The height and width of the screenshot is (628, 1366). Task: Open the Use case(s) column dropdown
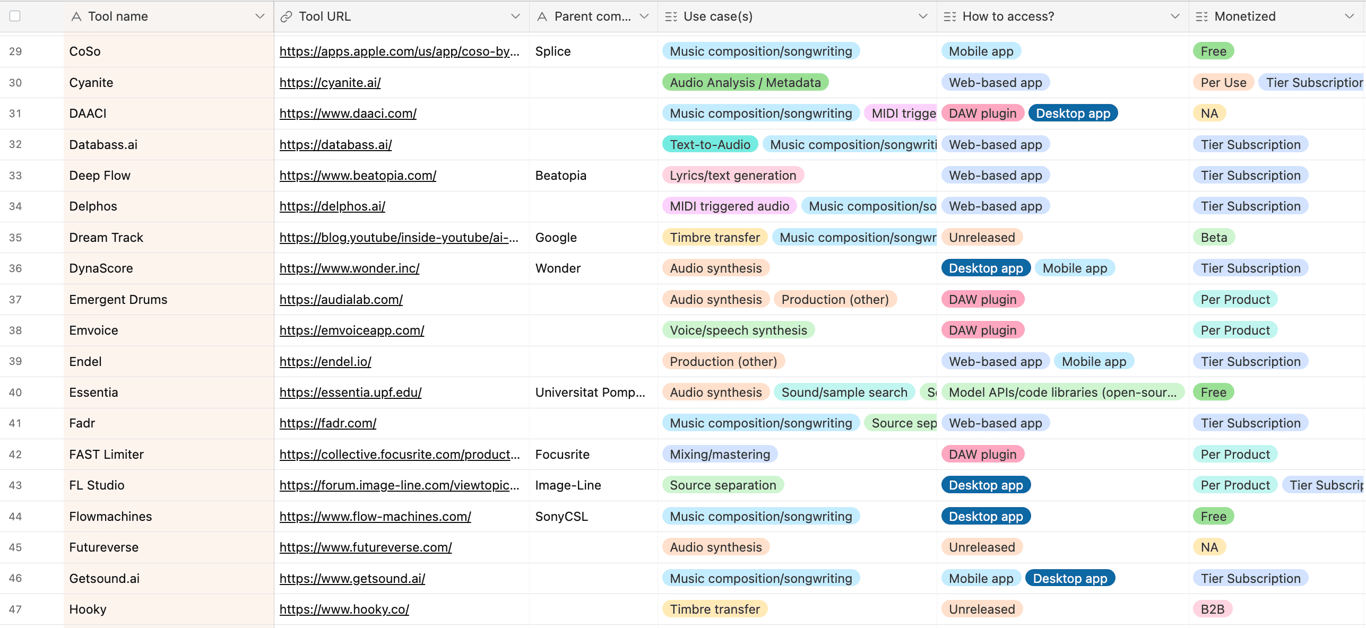click(x=923, y=16)
